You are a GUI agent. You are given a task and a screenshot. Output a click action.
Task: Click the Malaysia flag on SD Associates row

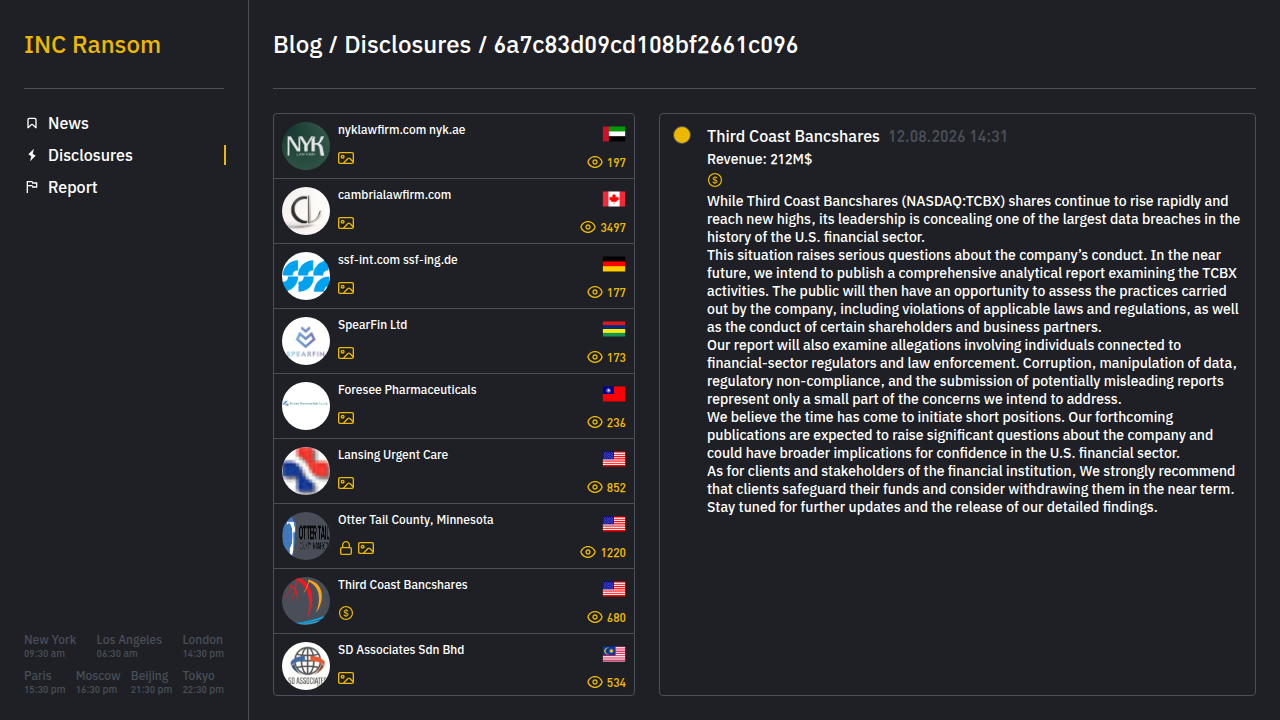[x=614, y=654]
